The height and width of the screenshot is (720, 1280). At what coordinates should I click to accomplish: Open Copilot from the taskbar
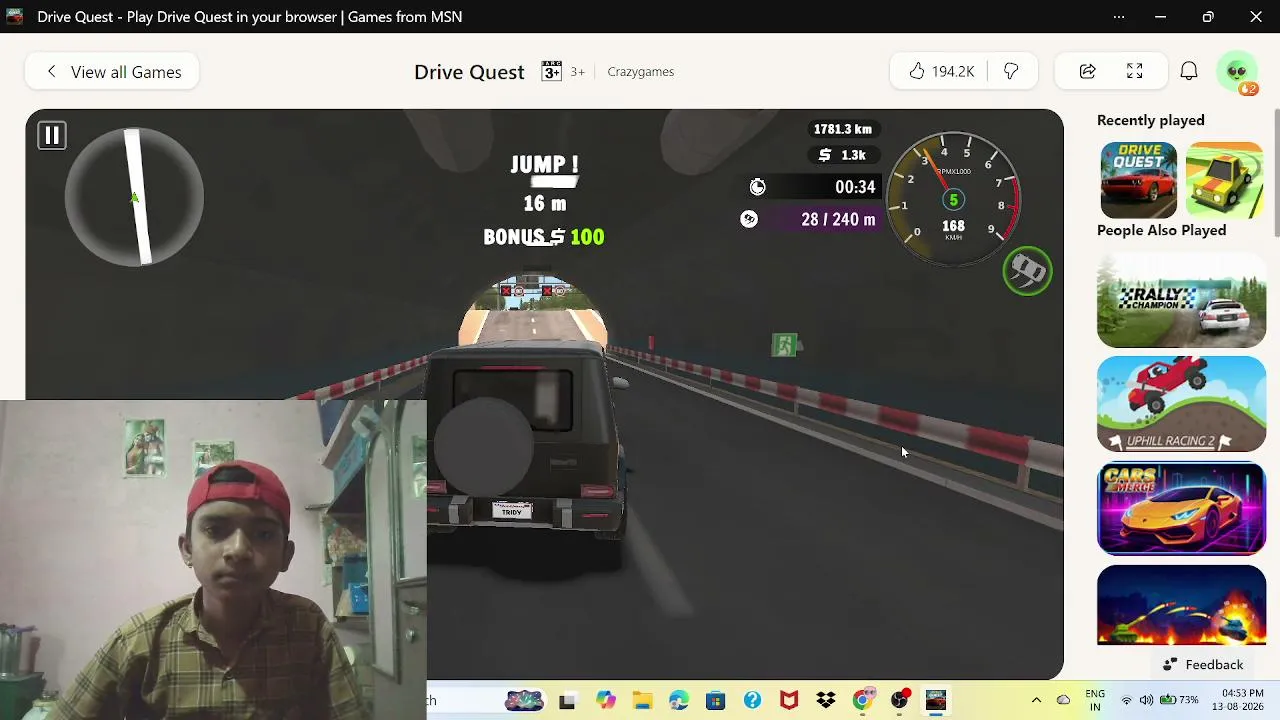coord(606,701)
